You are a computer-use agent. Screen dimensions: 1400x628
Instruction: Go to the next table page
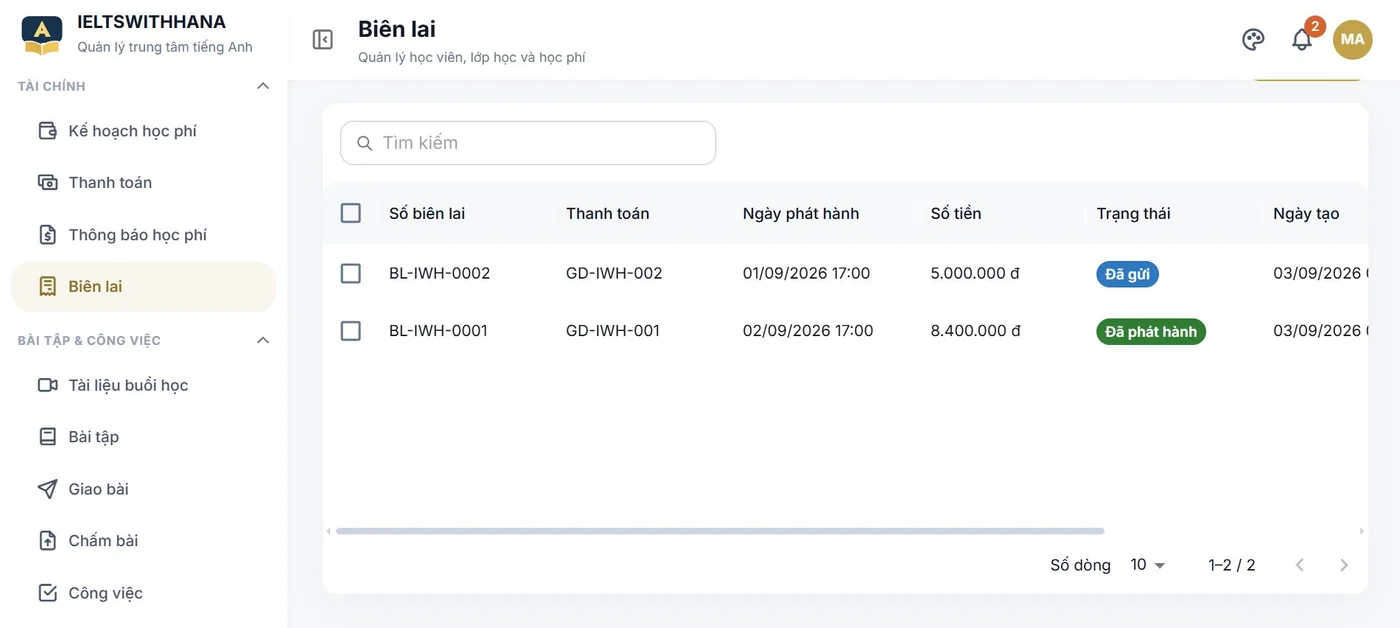click(x=1344, y=565)
